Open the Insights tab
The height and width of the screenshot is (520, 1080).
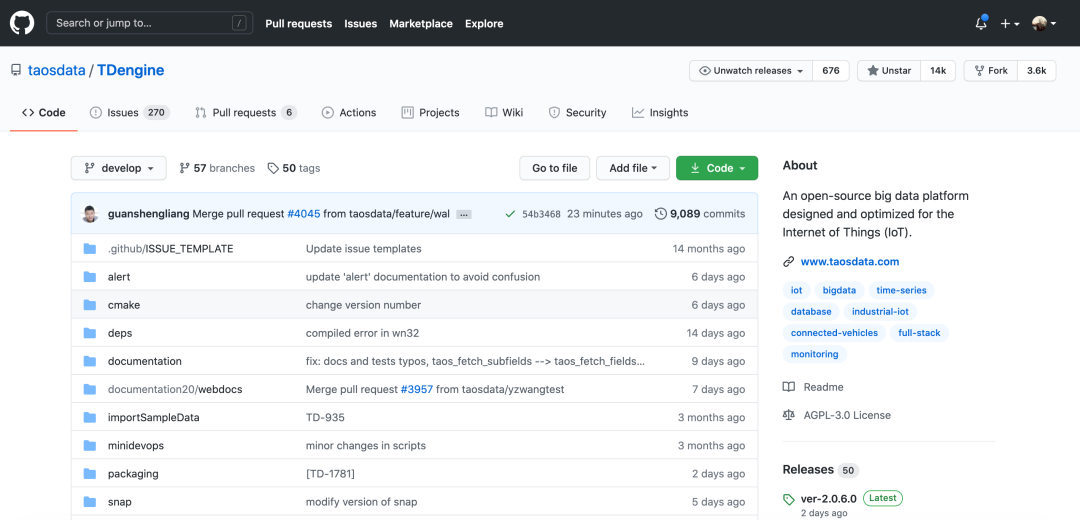tap(660, 113)
